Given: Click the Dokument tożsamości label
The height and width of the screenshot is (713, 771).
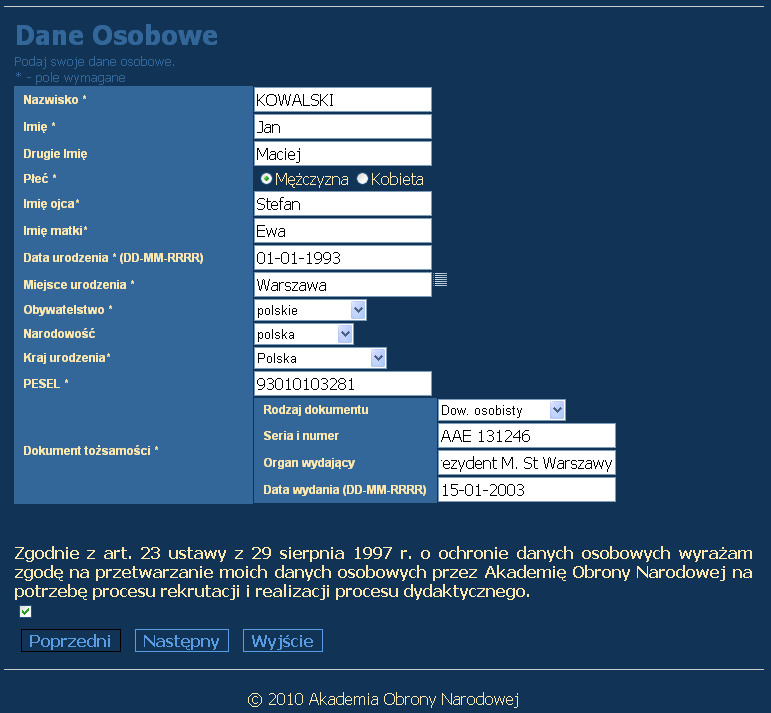Looking at the screenshot, I should pos(91,450).
